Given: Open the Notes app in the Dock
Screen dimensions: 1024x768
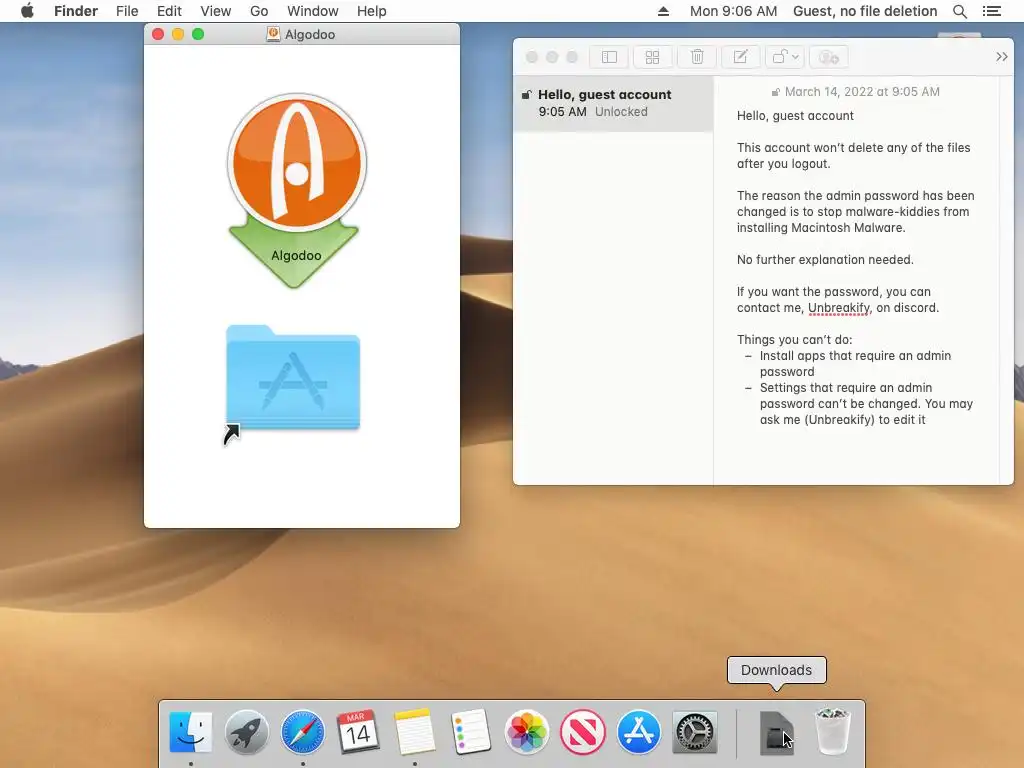Looking at the screenshot, I should click(415, 732).
